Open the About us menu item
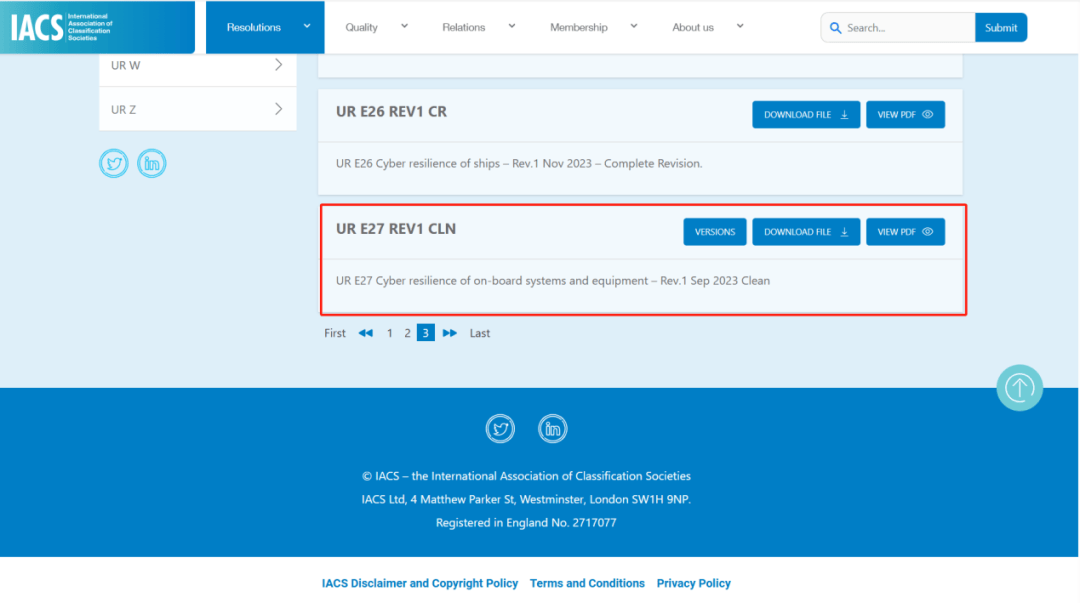The height and width of the screenshot is (603, 1080). (693, 27)
